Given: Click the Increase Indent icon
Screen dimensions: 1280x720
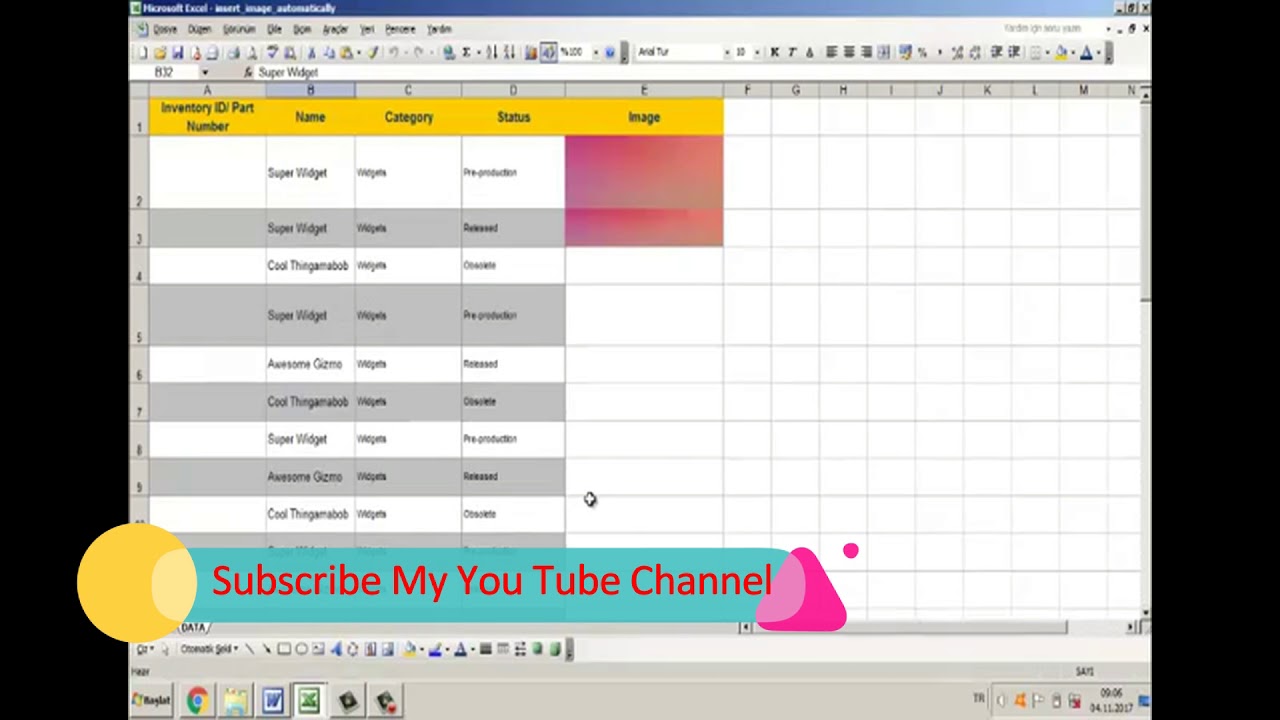Looking at the screenshot, I should pos(1014,52).
